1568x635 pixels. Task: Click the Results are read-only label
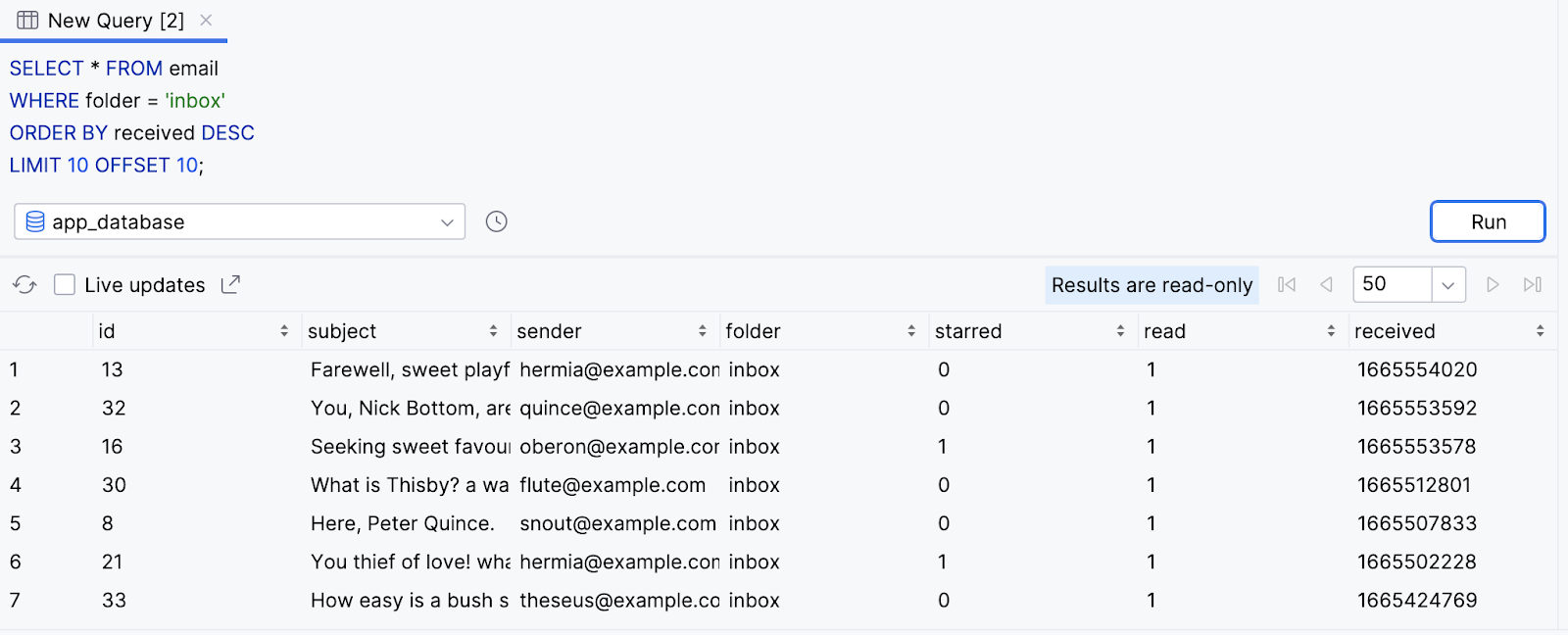click(1151, 285)
